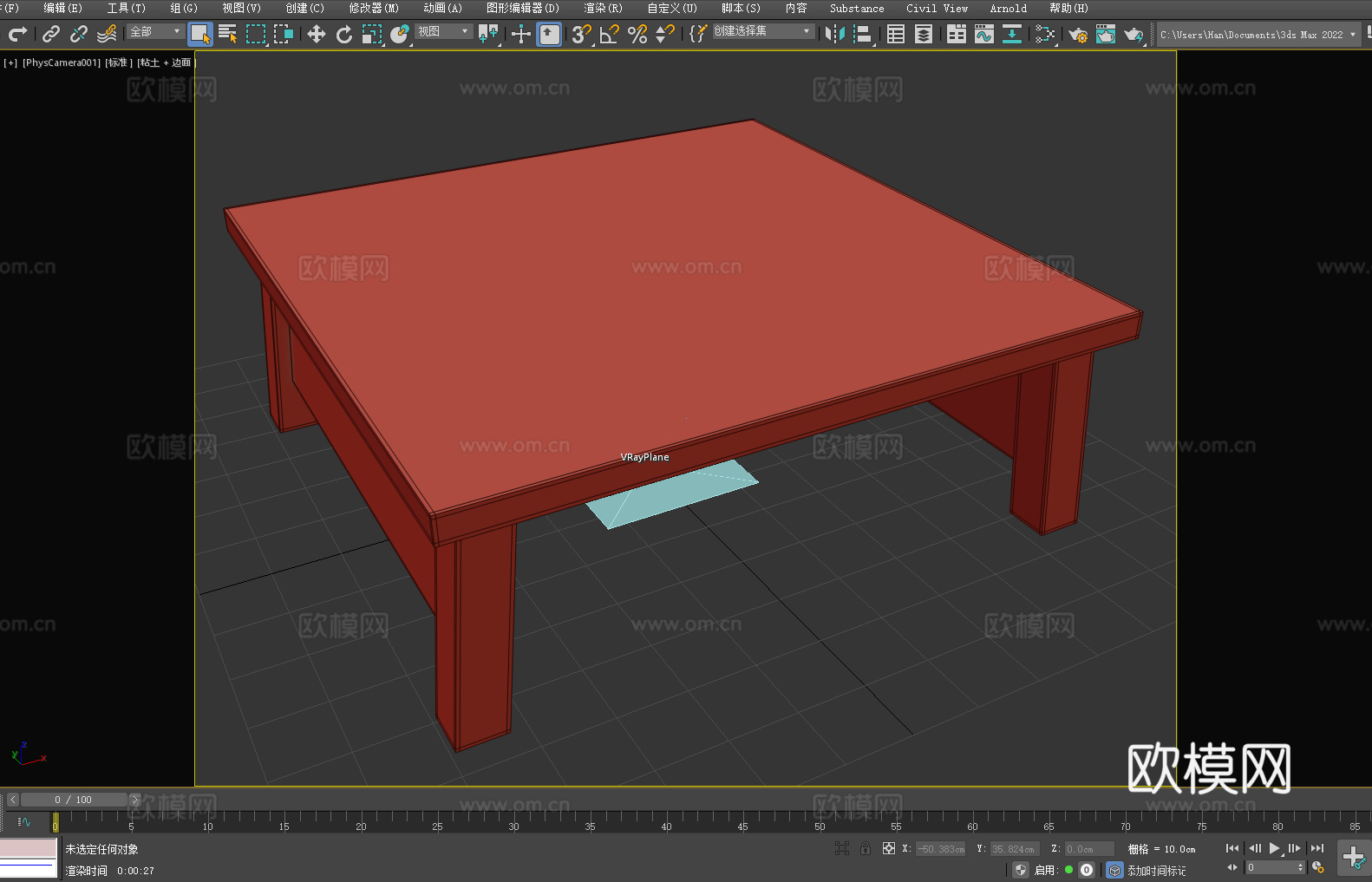Activate the Select Object tool
The image size is (1372, 882).
tap(200, 34)
